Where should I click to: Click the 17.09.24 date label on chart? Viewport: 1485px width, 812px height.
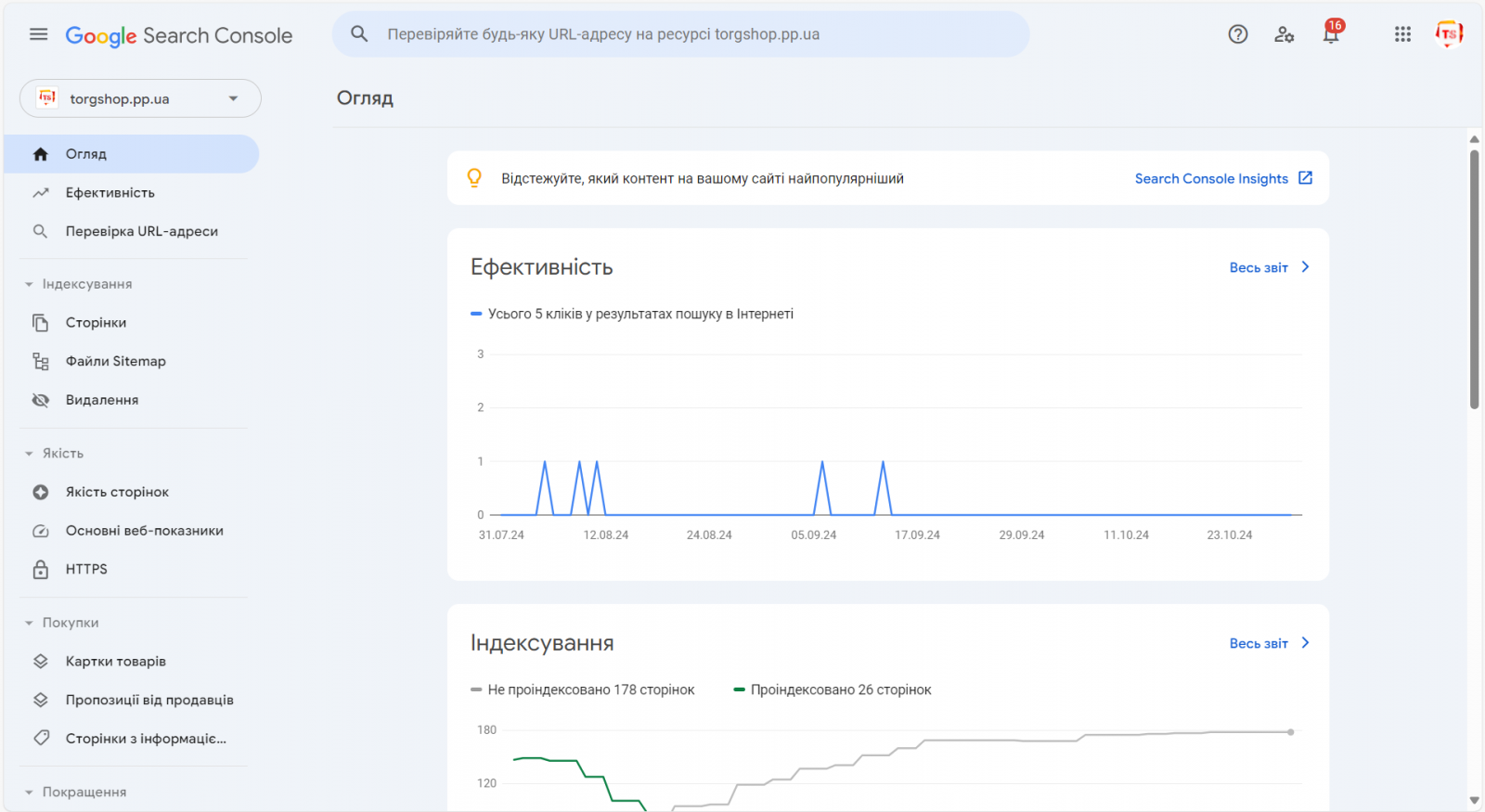pos(917,535)
